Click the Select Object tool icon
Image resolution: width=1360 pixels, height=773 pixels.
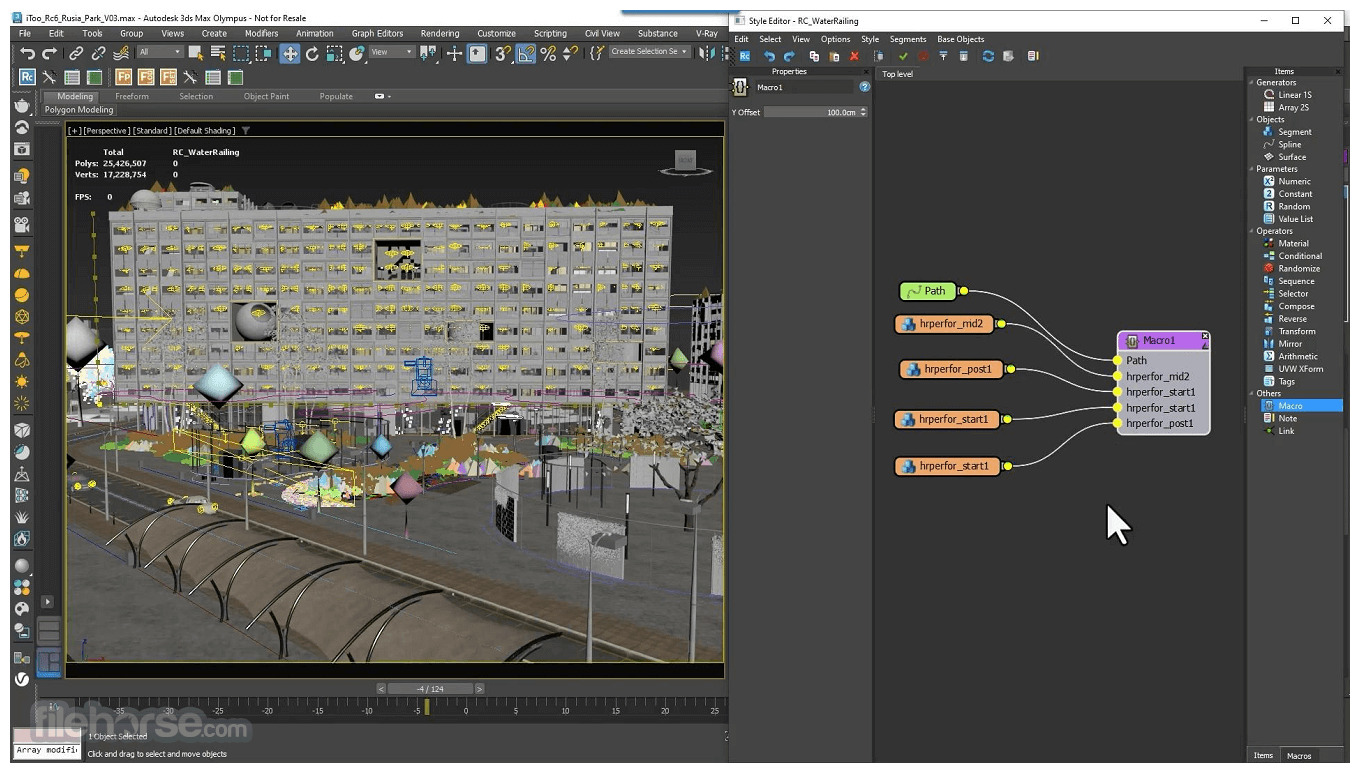(x=196, y=54)
